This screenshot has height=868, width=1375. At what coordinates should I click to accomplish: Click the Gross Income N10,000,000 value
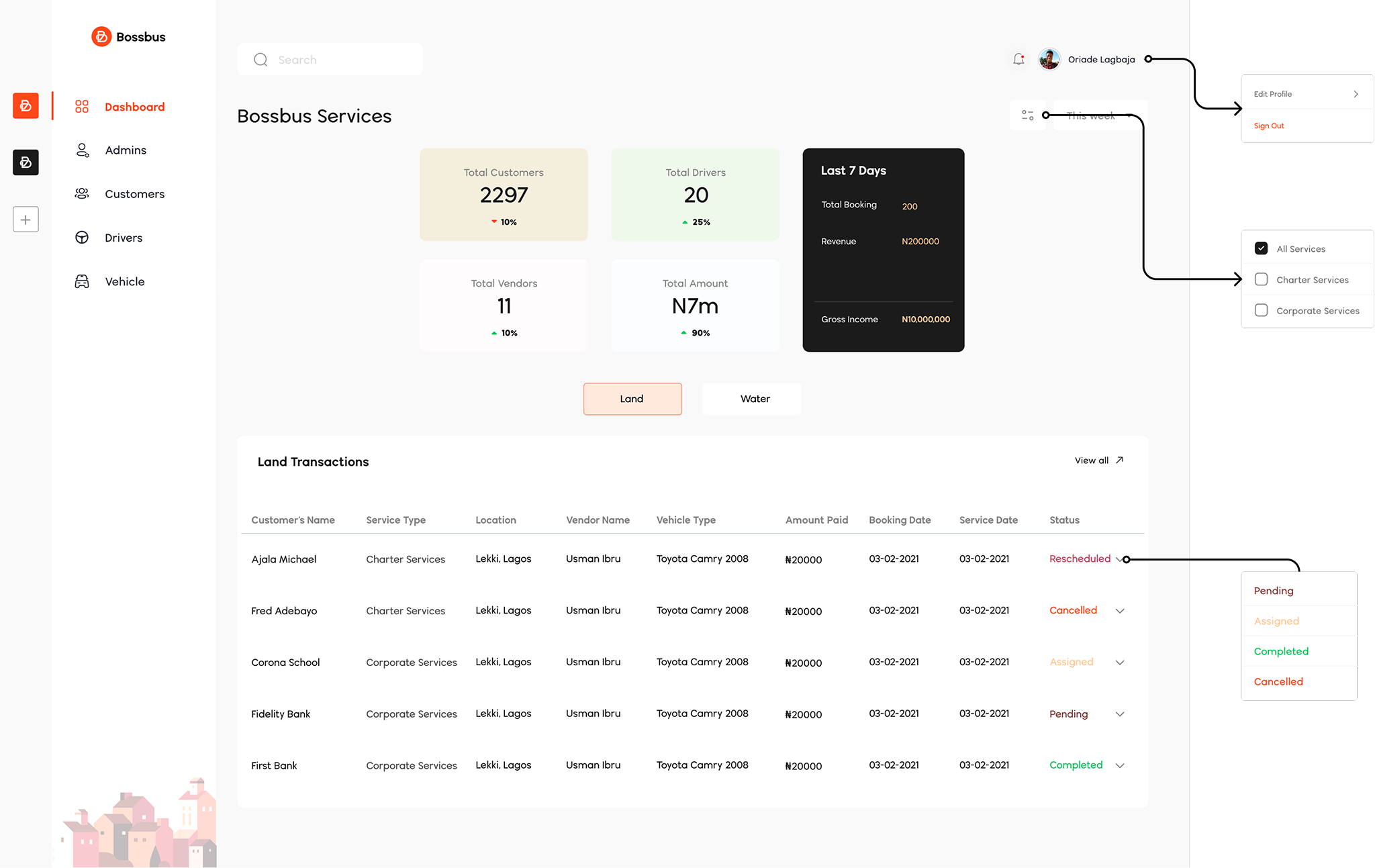[926, 320]
